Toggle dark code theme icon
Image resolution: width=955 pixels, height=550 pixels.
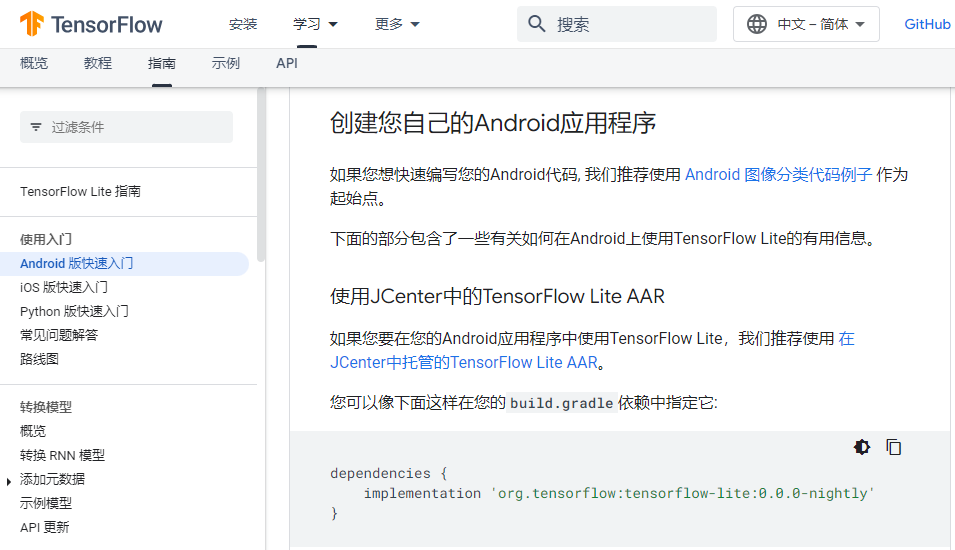click(x=862, y=447)
